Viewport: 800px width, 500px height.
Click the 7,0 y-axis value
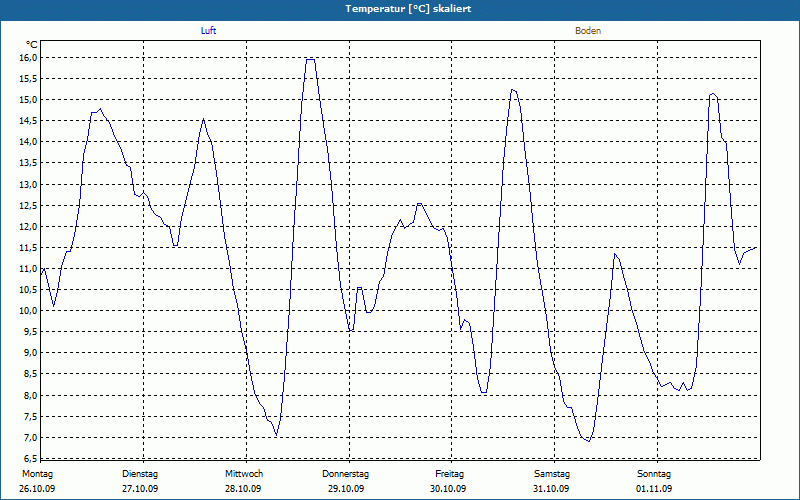[x=31, y=438]
